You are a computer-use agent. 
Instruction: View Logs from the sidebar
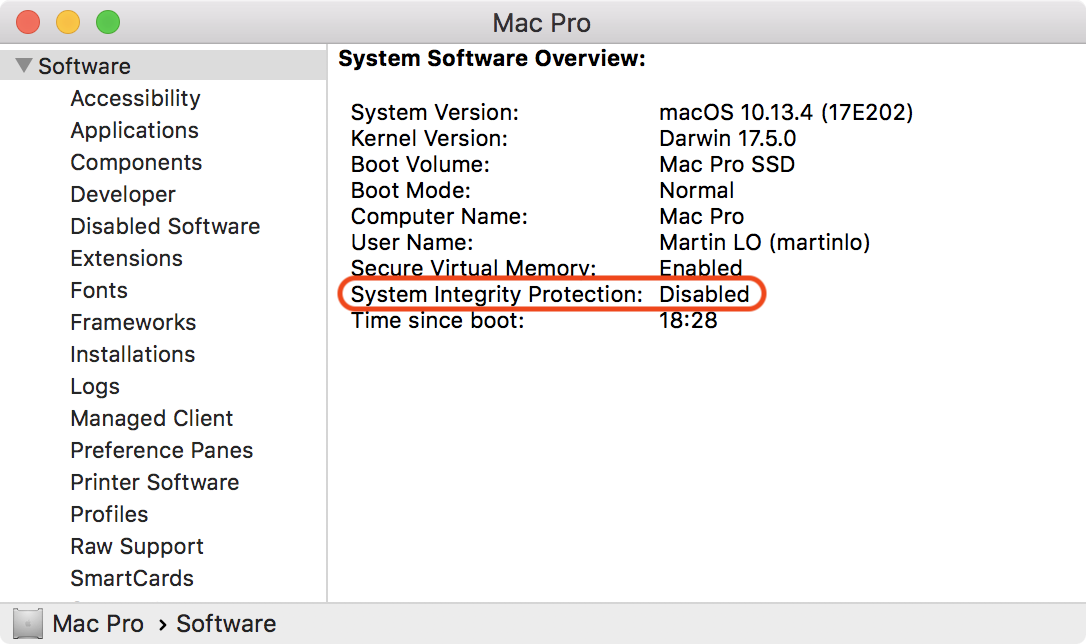tap(95, 386)
